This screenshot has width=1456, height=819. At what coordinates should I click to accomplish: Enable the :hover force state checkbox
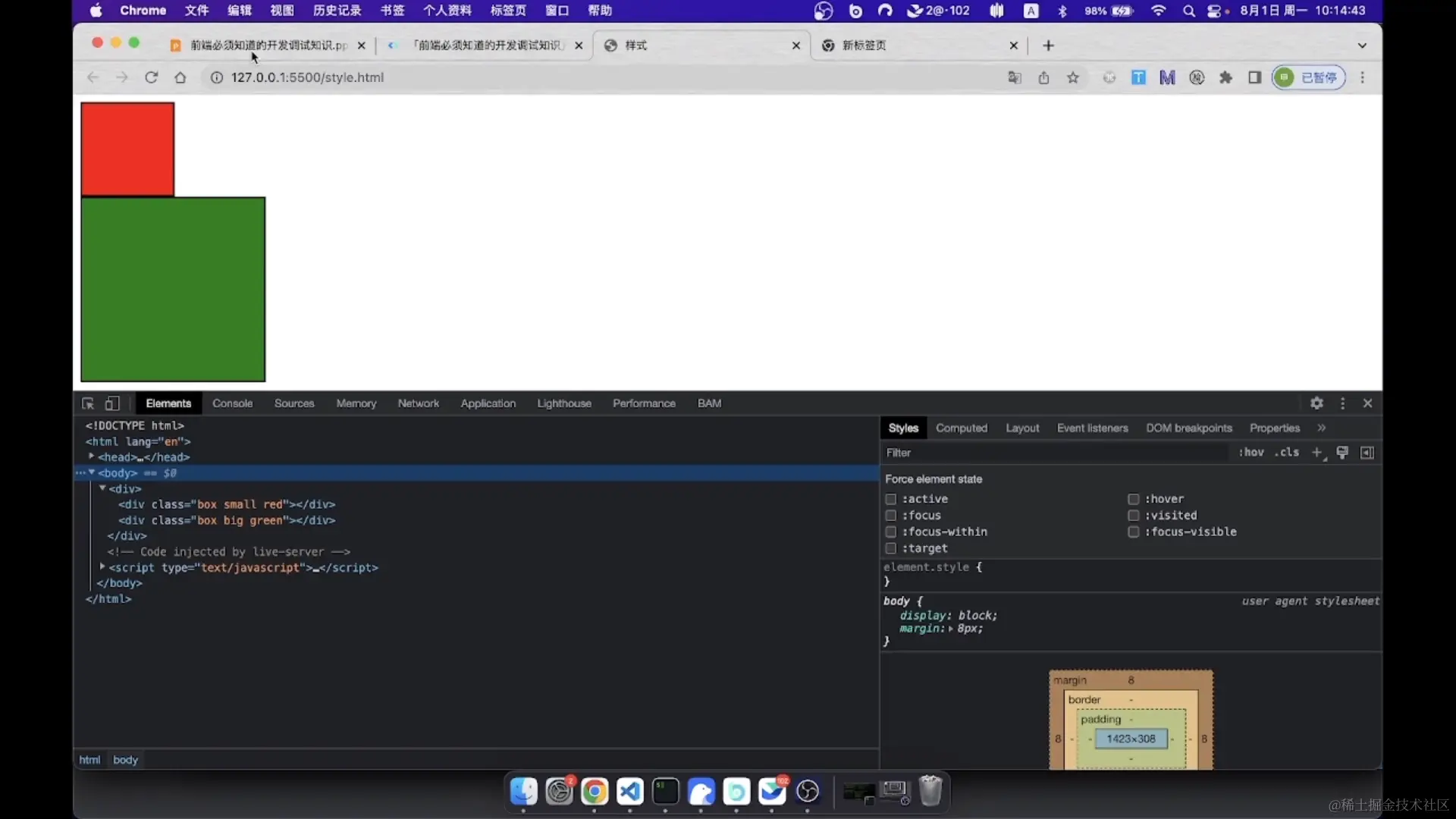click(x=1134, y=499)
